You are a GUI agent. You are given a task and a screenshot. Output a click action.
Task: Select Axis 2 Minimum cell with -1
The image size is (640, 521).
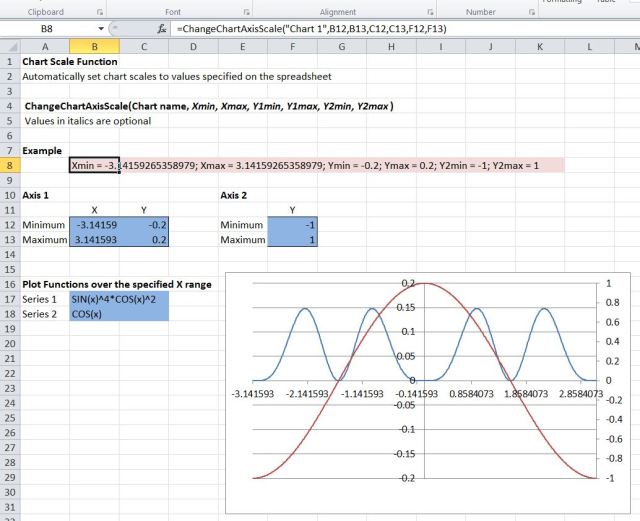295,225
